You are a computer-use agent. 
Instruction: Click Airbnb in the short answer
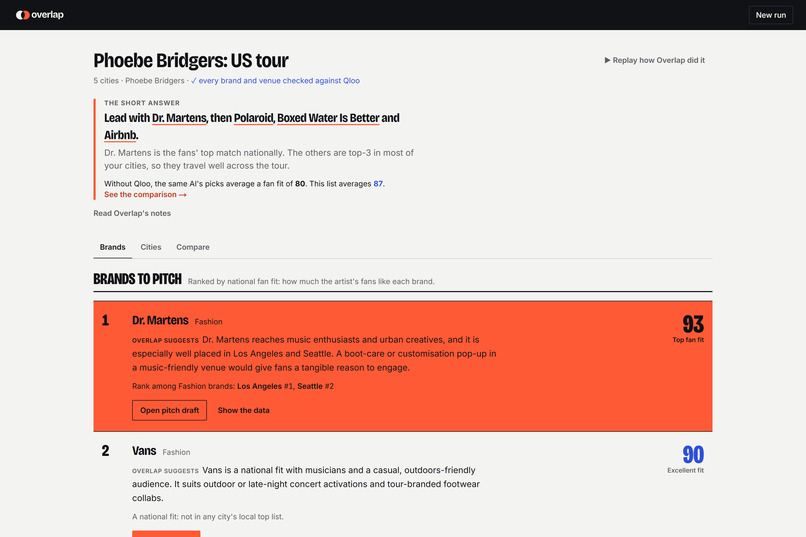[120, 135]
